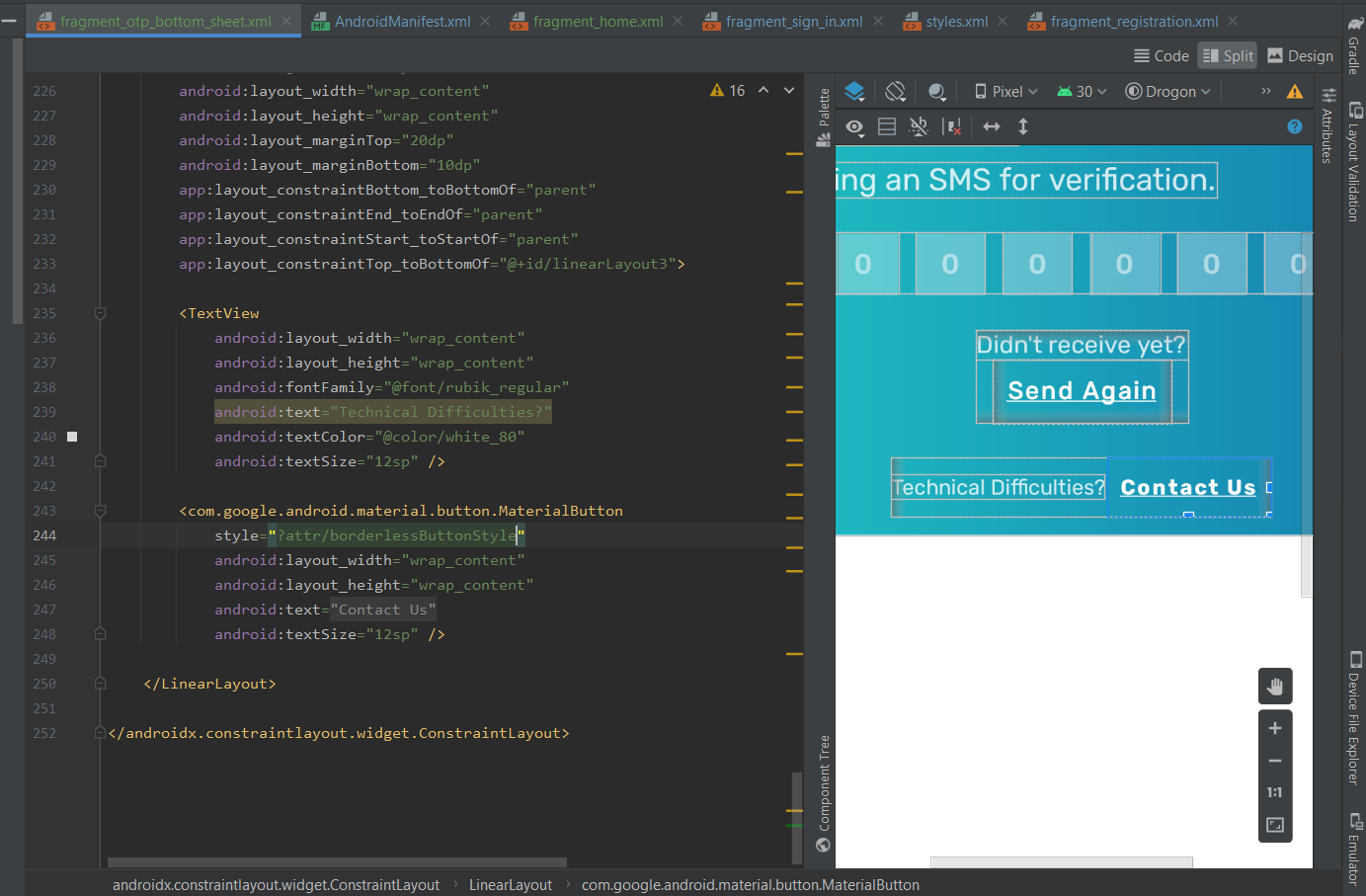Open the Pixel device dropdown
The height and width of the screenshot is (896, 1366).
(1004, 91)
